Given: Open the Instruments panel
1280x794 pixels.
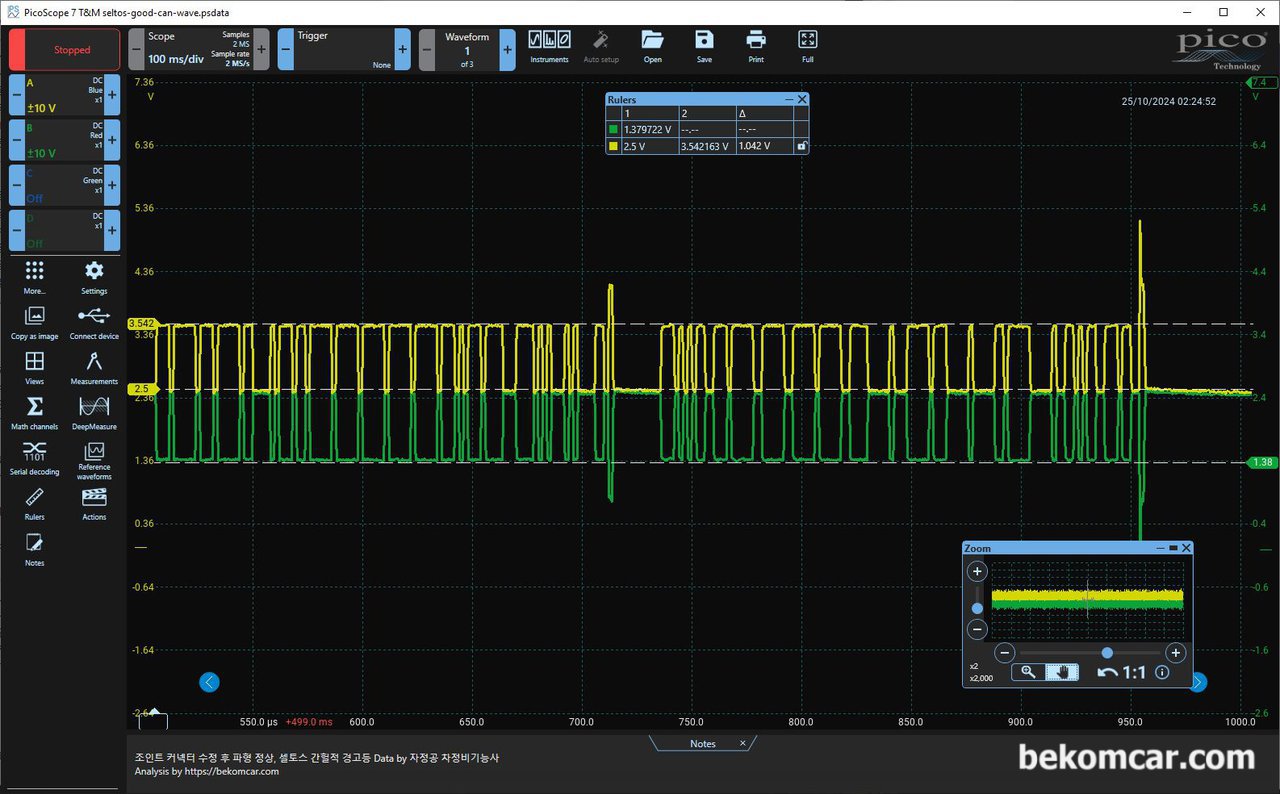Looking at the screenshot, I should pos(549,46).
